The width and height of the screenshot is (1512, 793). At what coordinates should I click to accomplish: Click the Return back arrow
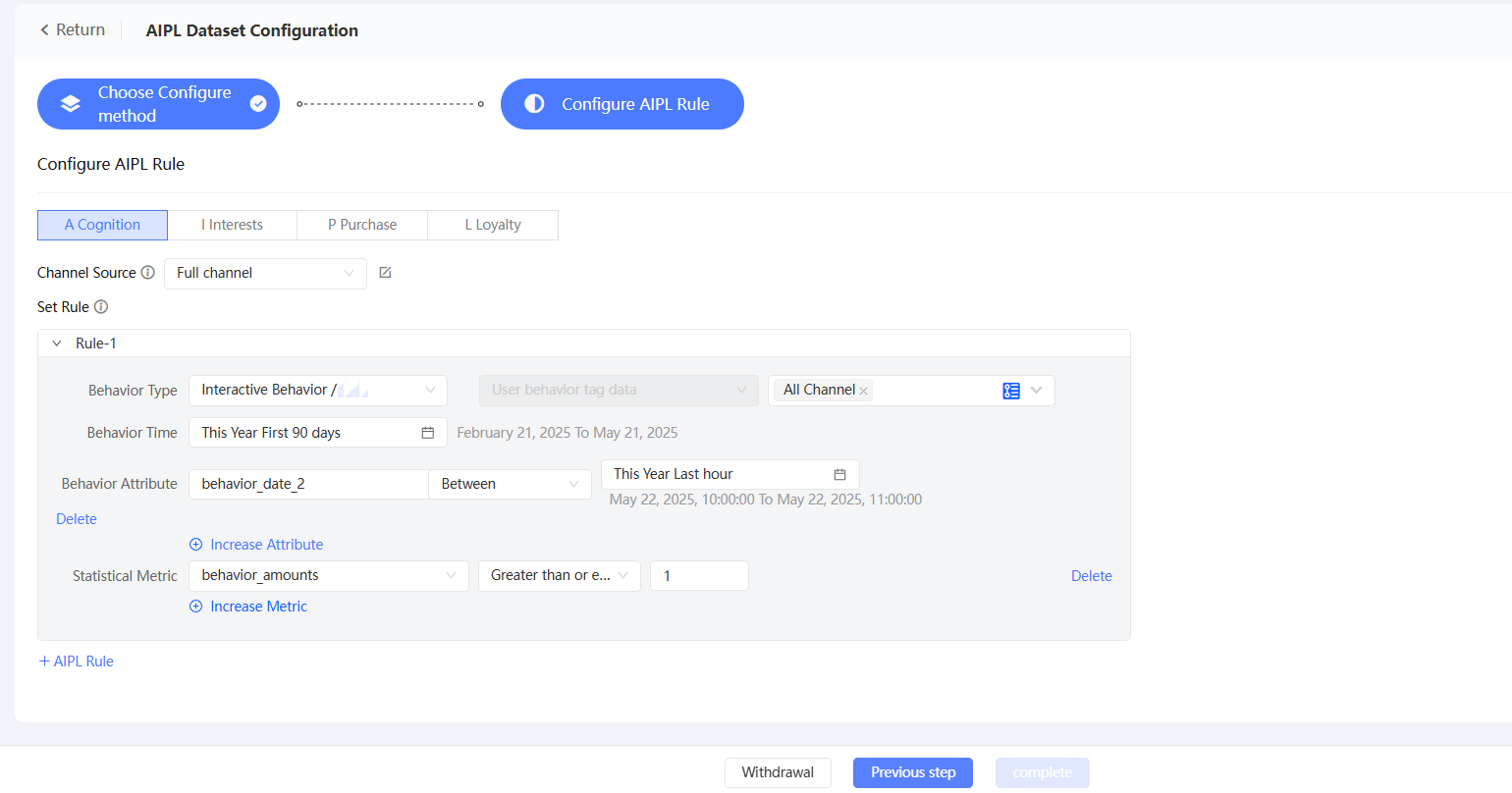click(44, 30)
